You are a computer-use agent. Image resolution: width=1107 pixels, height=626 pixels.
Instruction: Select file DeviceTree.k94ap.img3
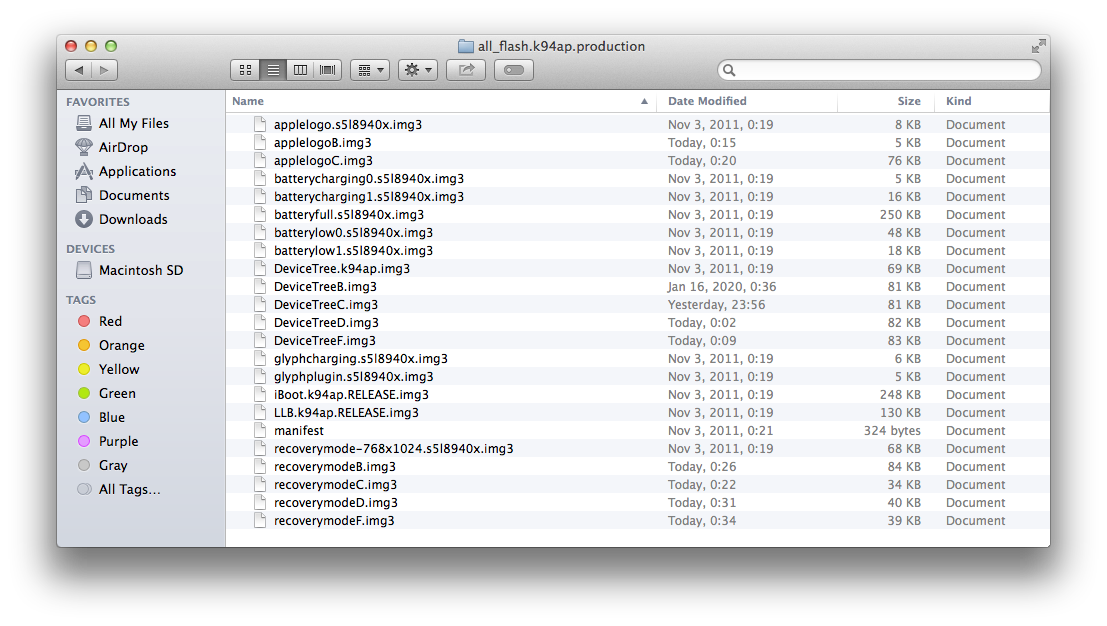pos(638,268)
